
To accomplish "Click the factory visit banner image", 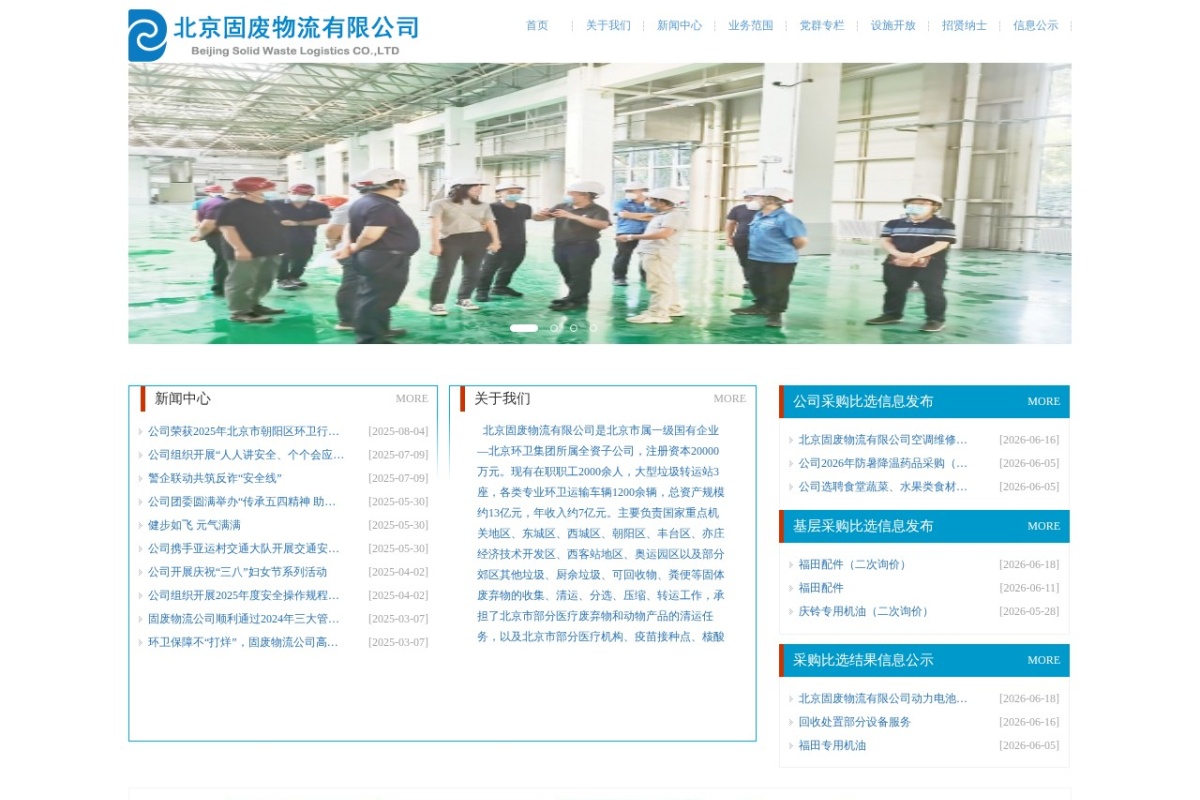I will pos(600,203).
